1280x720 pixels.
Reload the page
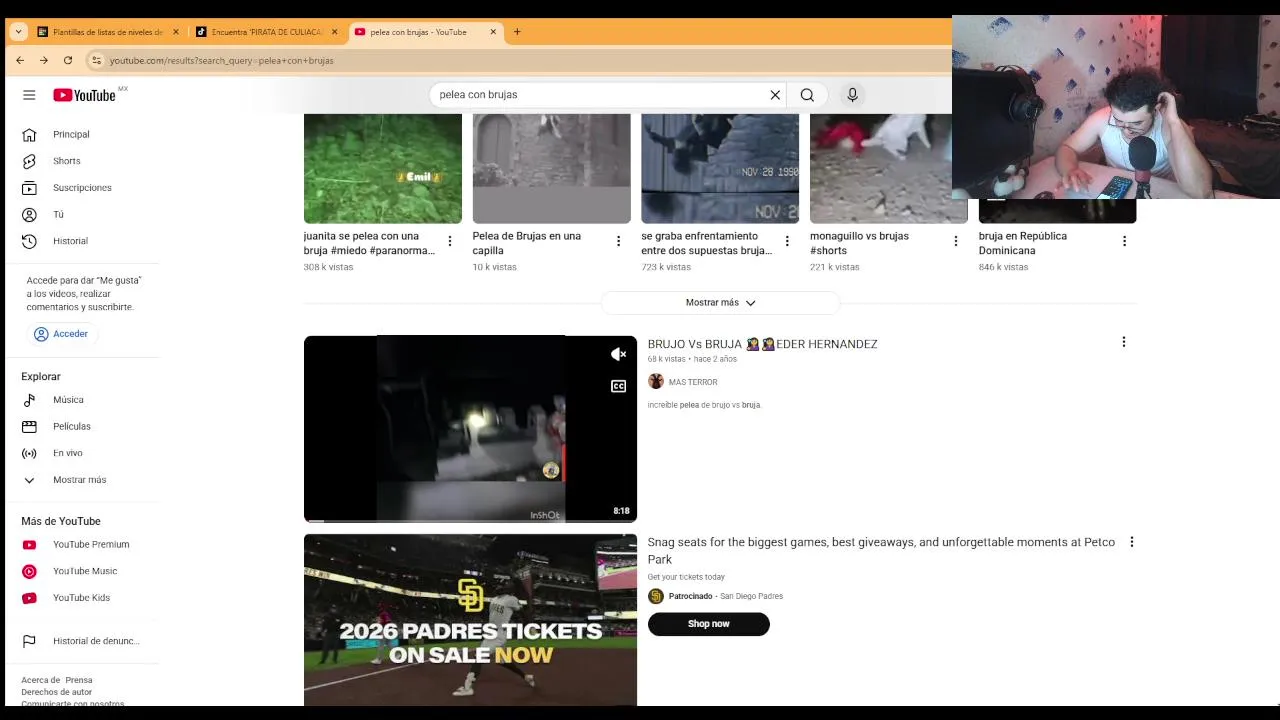[68, 60]
